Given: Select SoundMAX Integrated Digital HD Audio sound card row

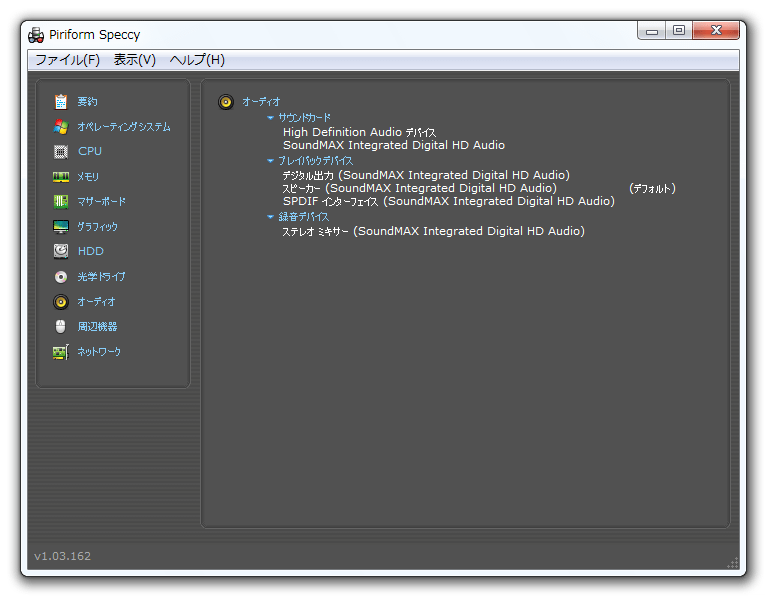Looking at the screenshot, I should click(394, 145).
